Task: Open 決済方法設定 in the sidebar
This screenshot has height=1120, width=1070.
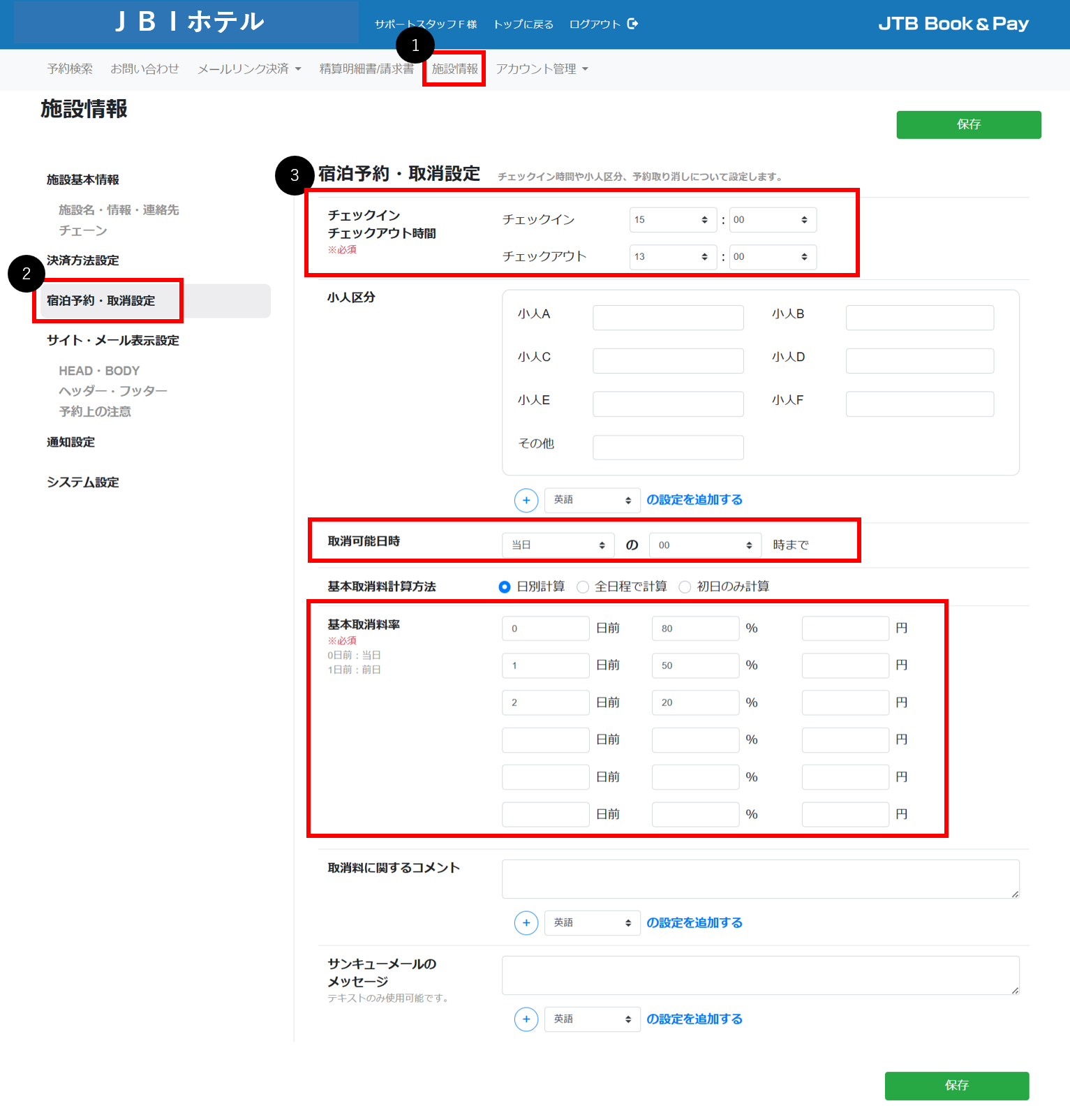Action: point(83,260)
